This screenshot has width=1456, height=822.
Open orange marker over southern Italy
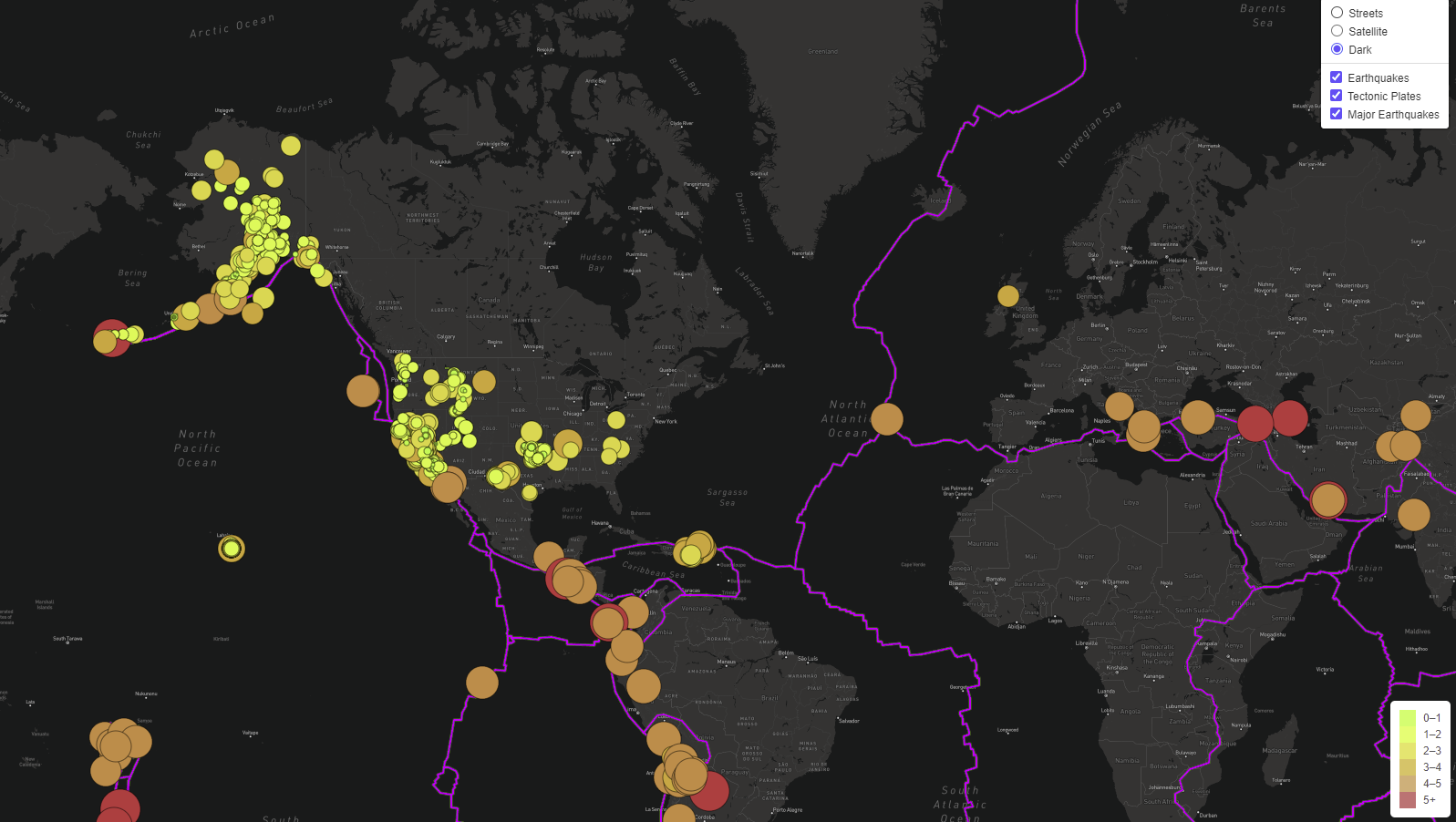tap(1119, 406)
